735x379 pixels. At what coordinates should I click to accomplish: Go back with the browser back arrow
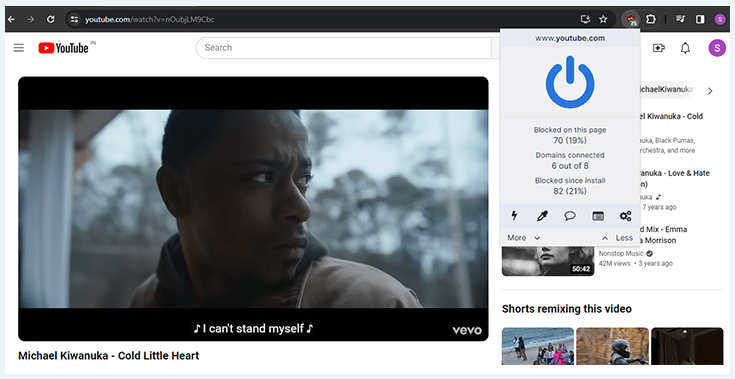[12, 19]
